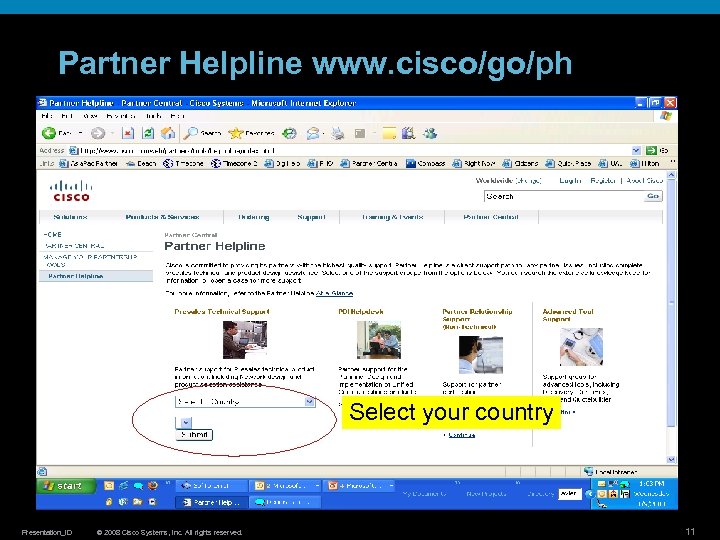Click the green Refresh toolbar icon
Screen dimensions: 720x540
(148, 133)
